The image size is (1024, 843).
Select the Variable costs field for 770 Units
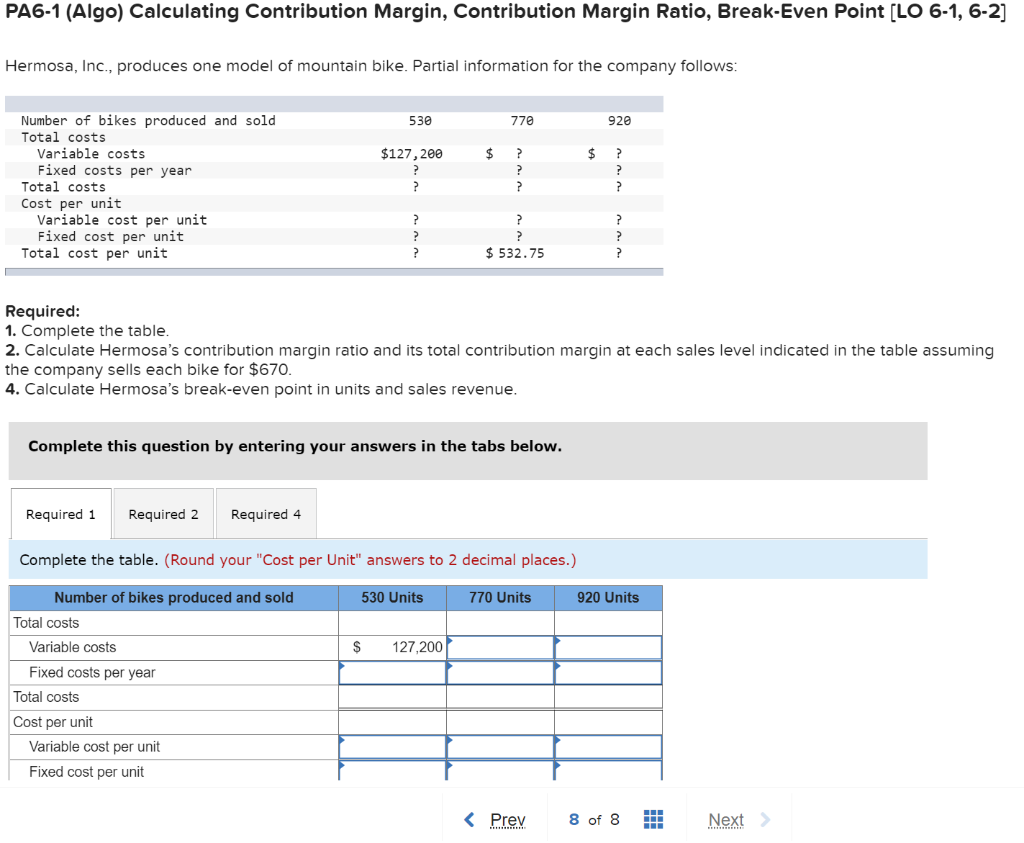(x=500, y=647)
